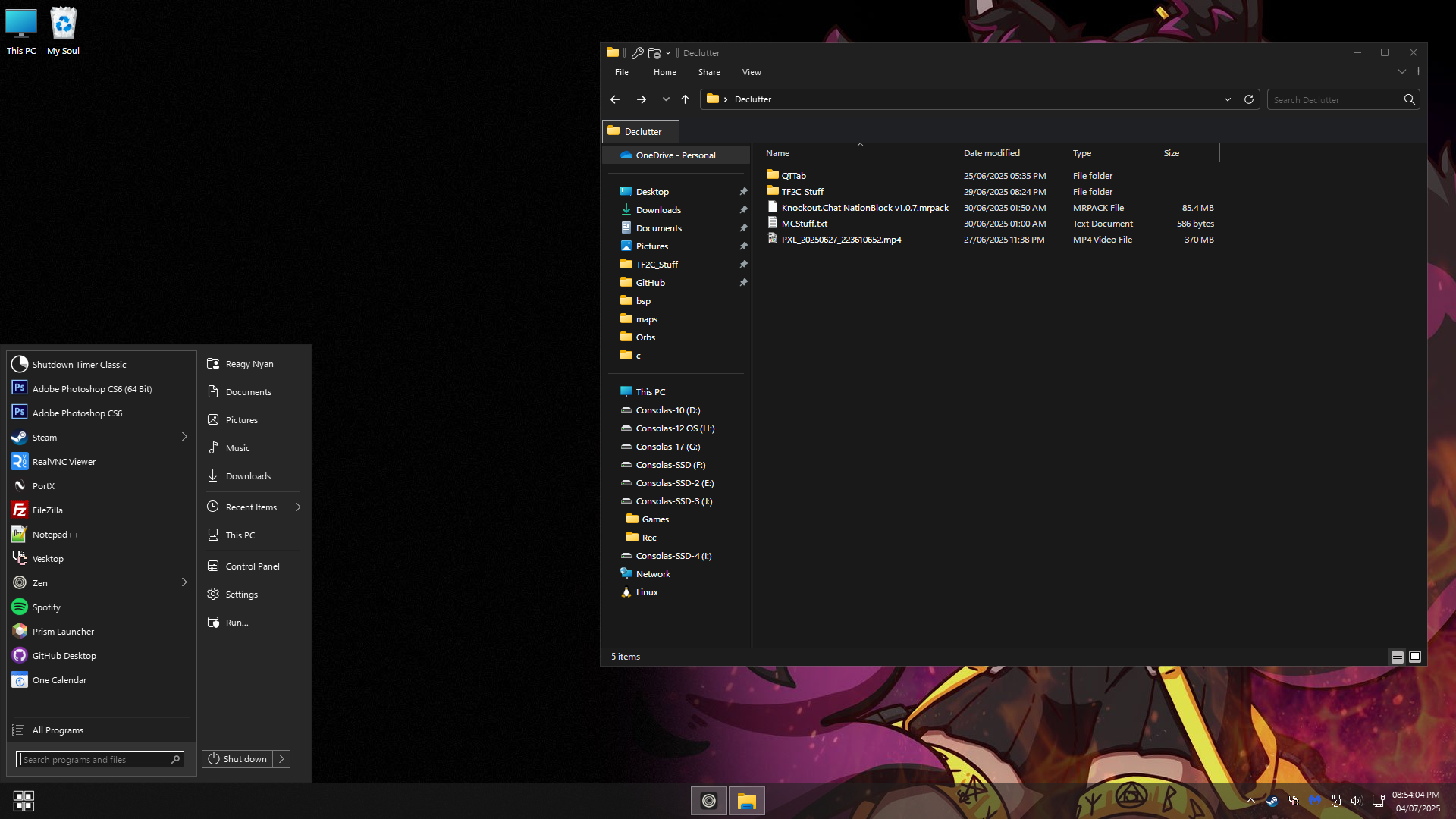The width and height of the screenshot is (1456, 819).
Task: Select the MCStuff.txt file
Action: [x=990, y=224]
